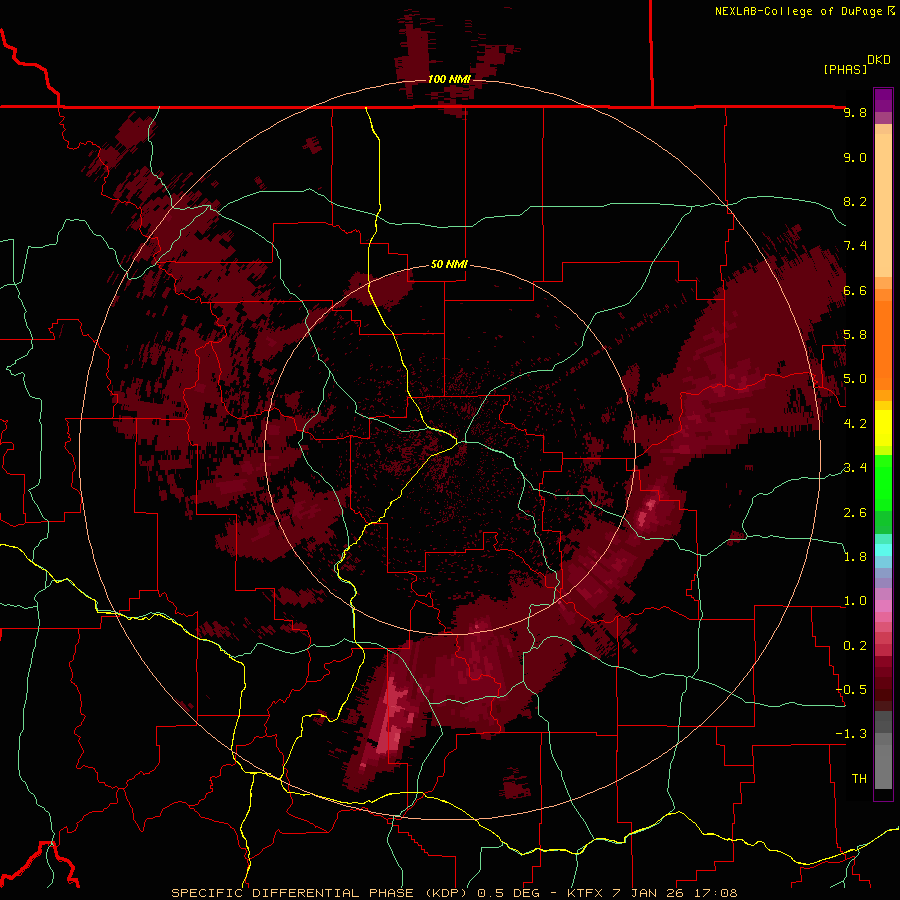Viewport: 900px width, 900px height.
Task: Click the 1.0 value on the color scale
Action: (x=855, y=601)
